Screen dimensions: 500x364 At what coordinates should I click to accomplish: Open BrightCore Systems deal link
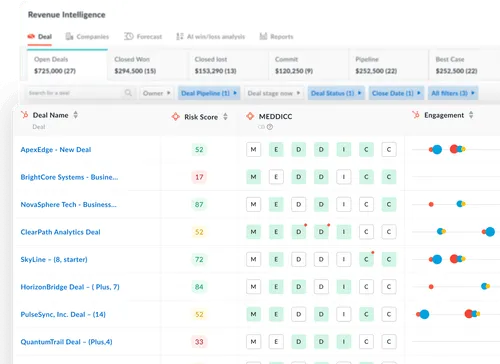pyautogui.click(x=69, y=177)
